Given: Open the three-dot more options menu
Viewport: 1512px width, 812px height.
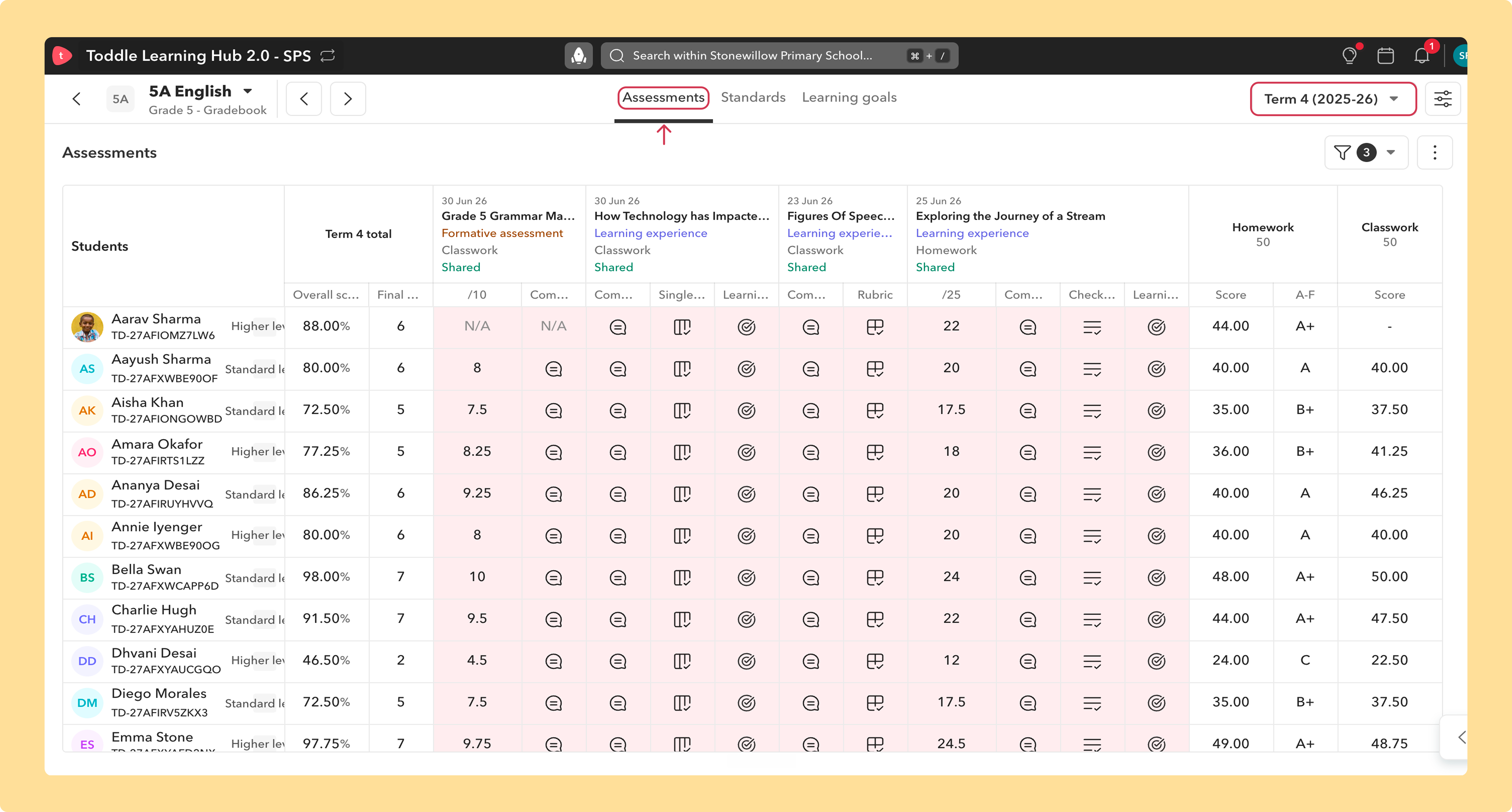Looking at the screenshot, I should [x=1434, y=153].
